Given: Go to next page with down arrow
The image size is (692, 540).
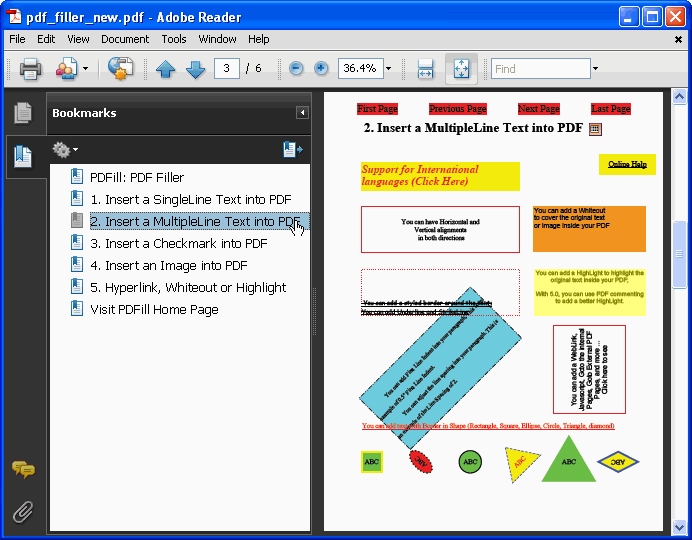Looking at the screenshot, I should [x=196, y=69].
